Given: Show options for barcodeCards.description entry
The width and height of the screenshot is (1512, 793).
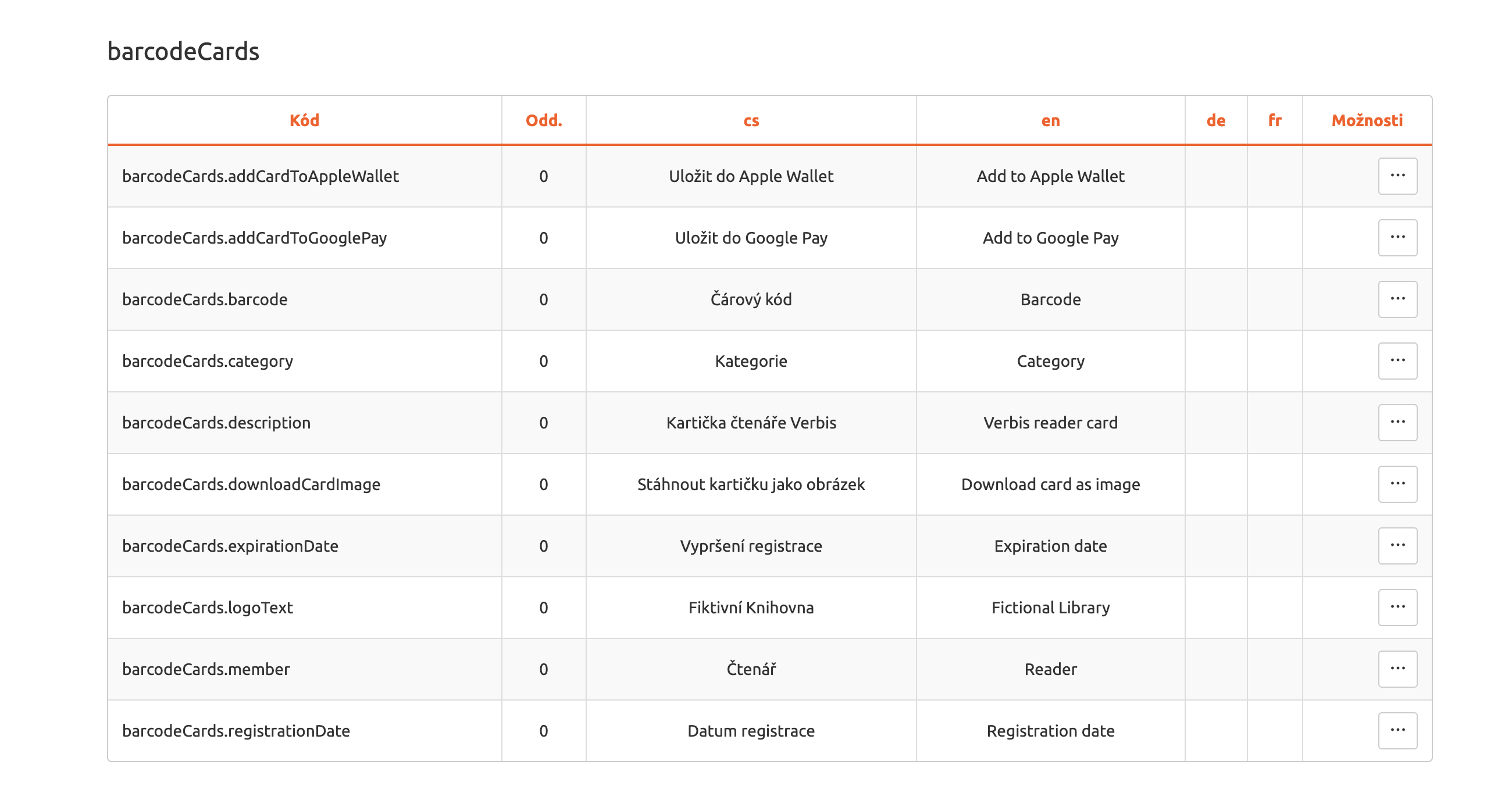Looking at the screenshot, I should point(1397,423).
